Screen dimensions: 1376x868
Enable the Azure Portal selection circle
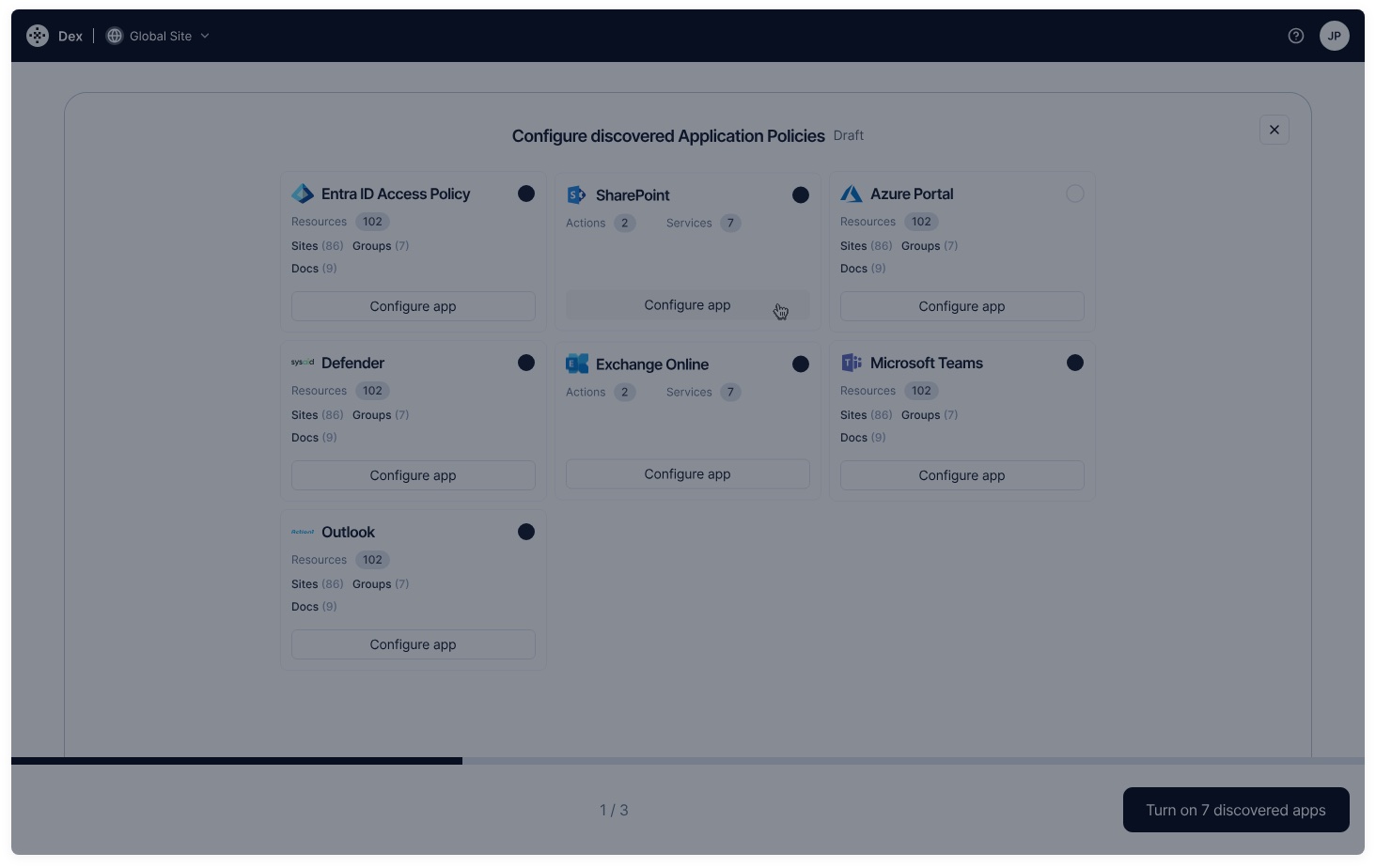[1075, 194]
